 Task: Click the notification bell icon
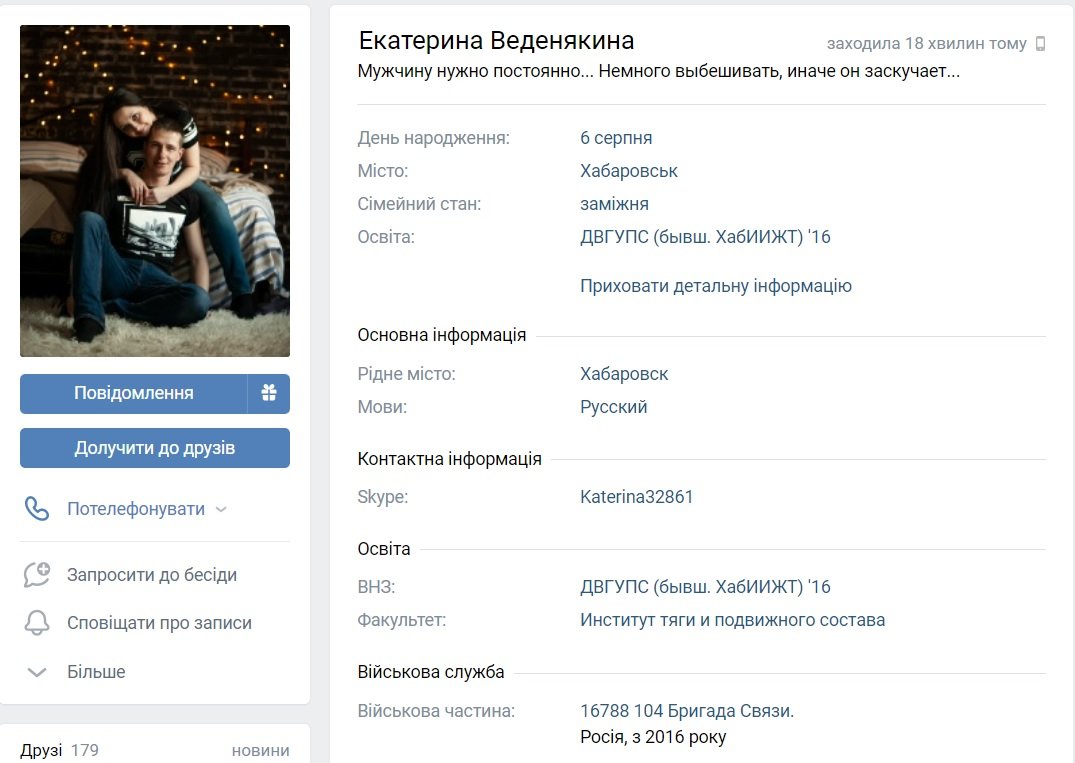point(37,623)
